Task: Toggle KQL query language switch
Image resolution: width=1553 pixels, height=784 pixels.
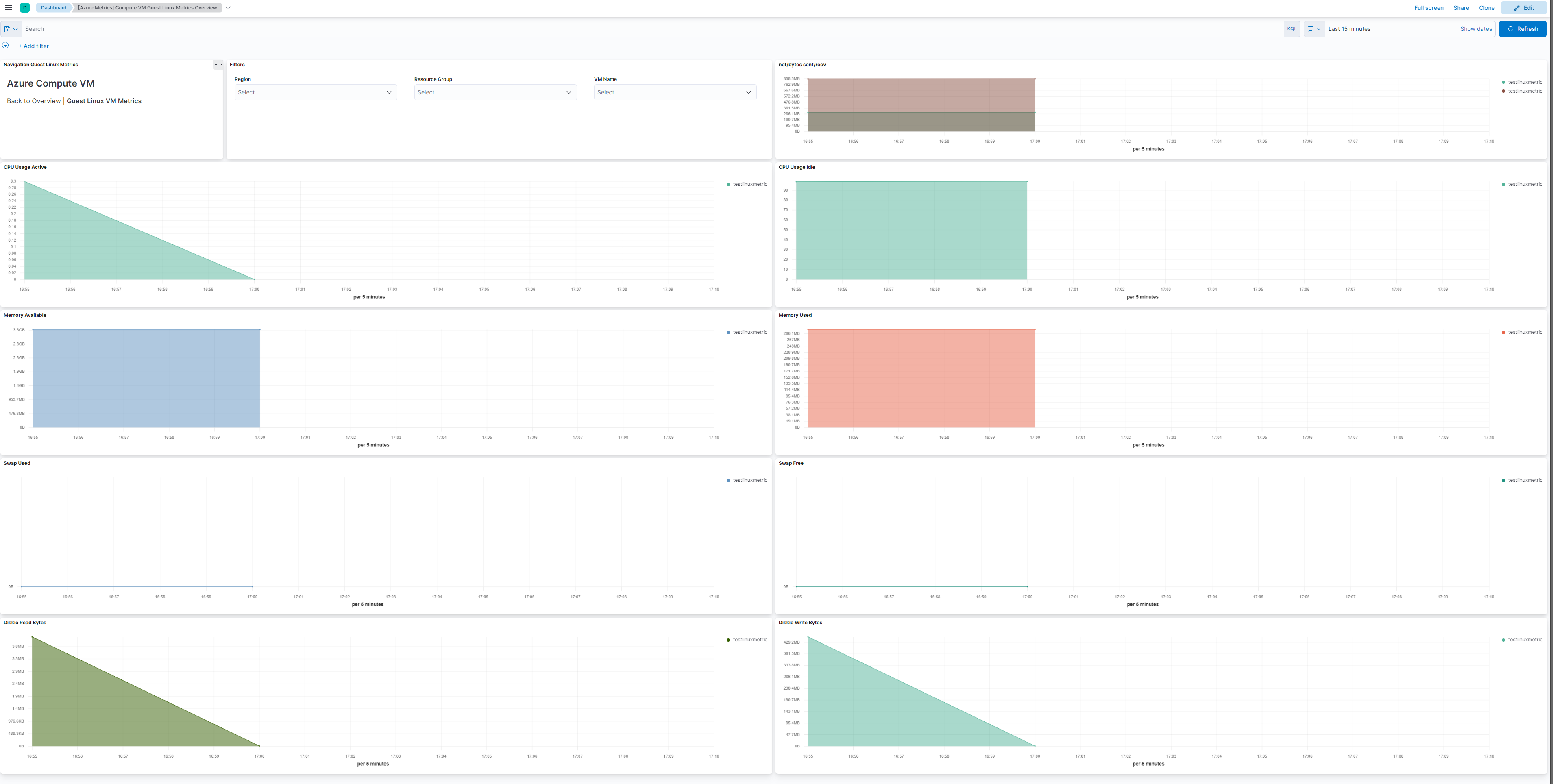Action: point(1292,29)
